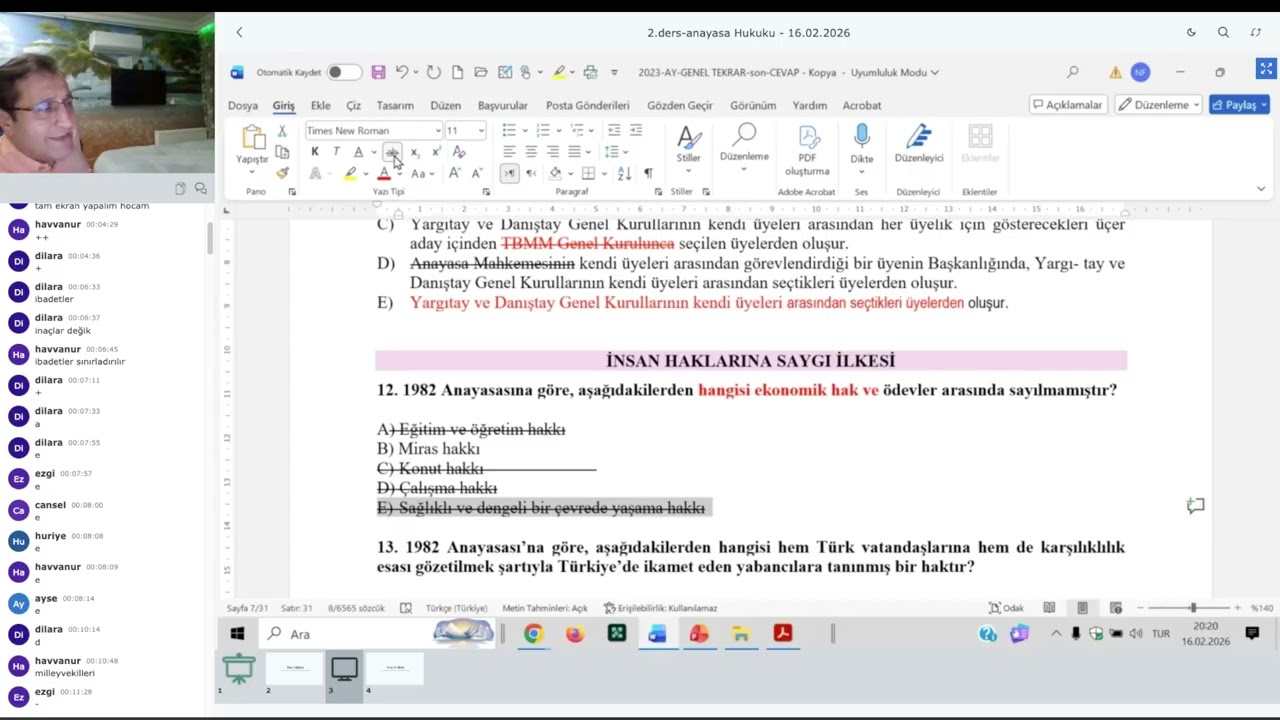Click the Yapıştır paste button
1280x720 pixels.
click(x=252, y=148)
